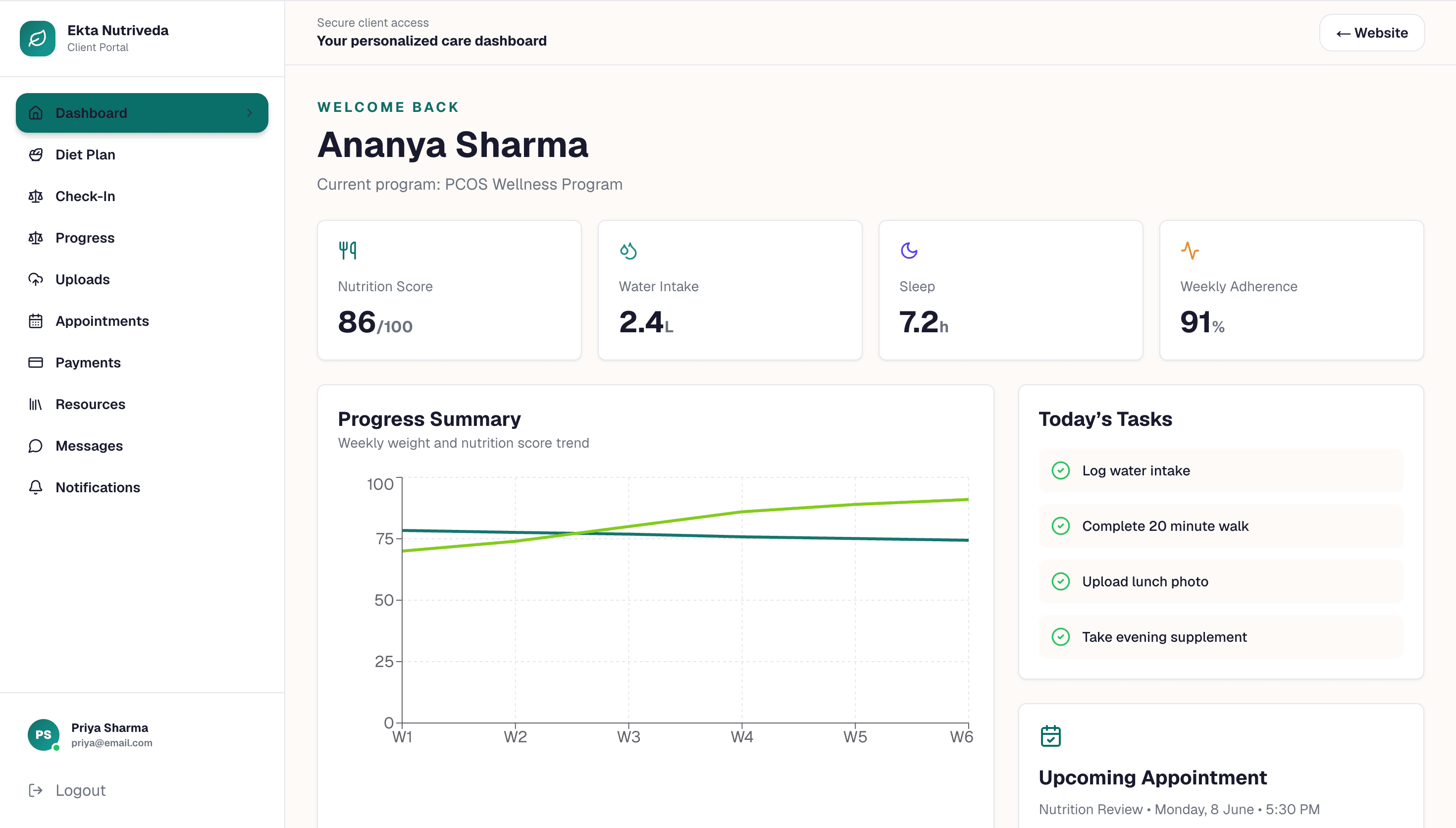Click the PCOS Wellness Program text
Viewport: 1456px width, 828px height.
(x=533, y=184)
